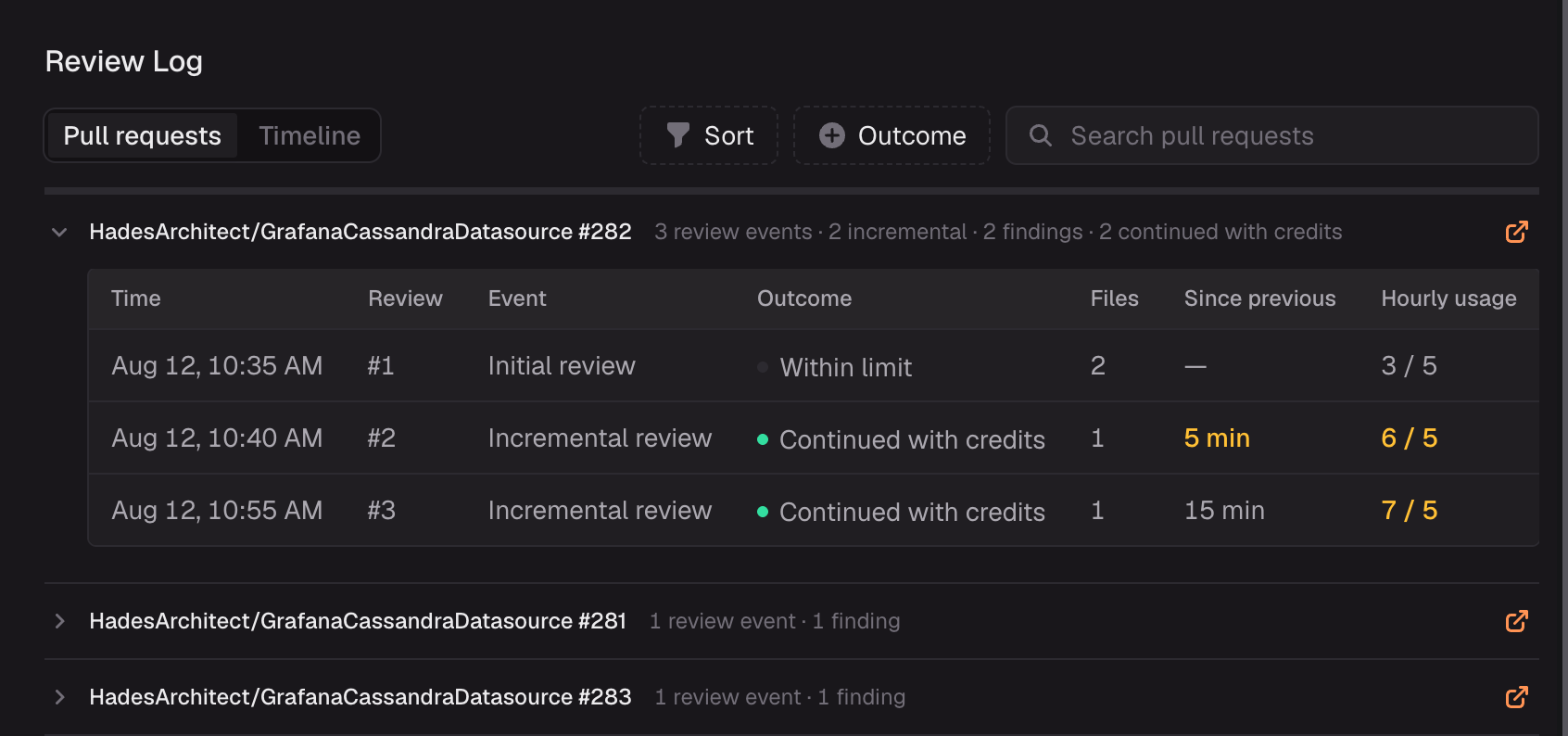Click the 6 / 5 hourly usage value
Image resolution: width=1568 pixels, height=736 pixels.
tap(1409, 438)
